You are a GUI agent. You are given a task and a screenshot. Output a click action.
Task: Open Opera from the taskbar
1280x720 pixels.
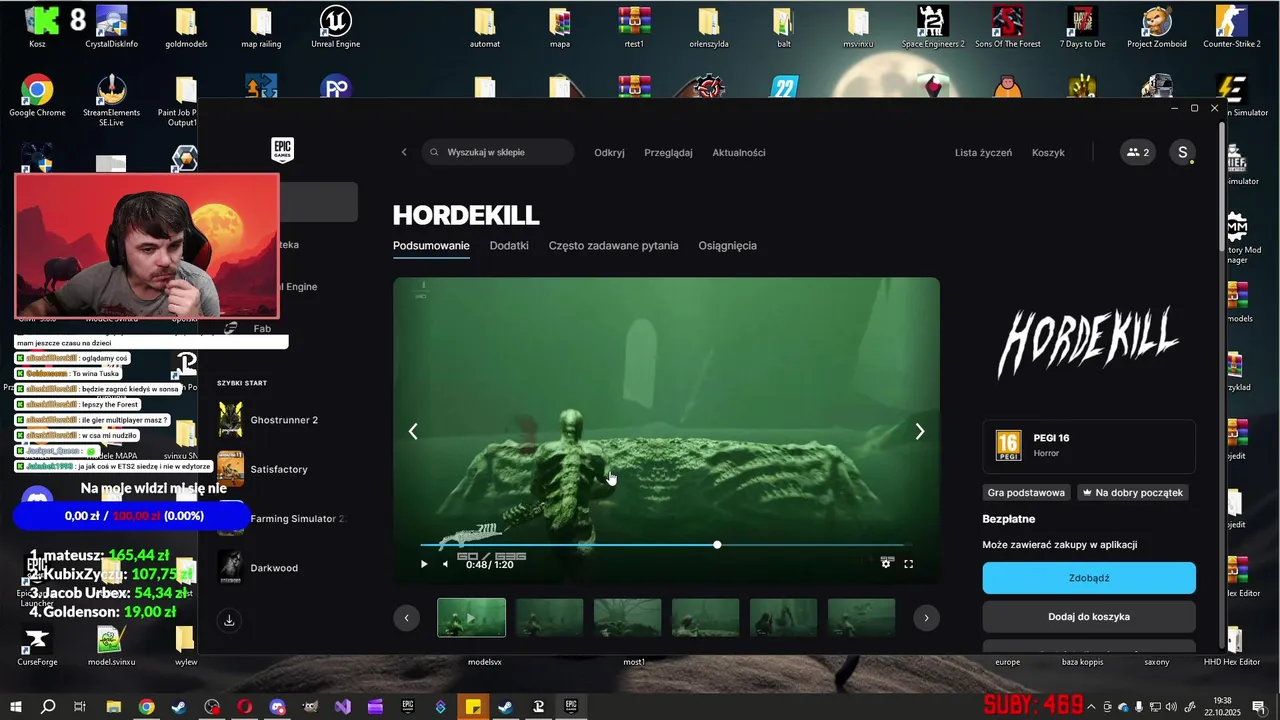pyautogui.click(x=244, y=707)
